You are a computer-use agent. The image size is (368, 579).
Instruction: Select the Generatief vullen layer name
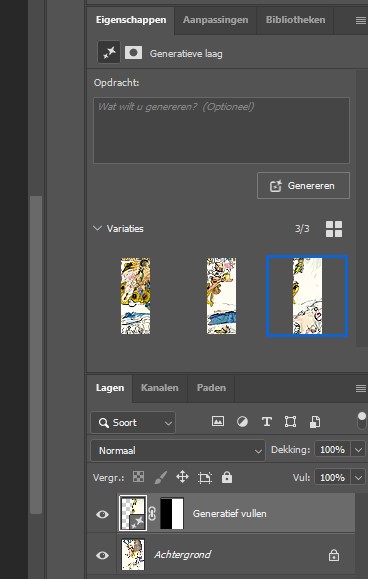coord(229,514)
